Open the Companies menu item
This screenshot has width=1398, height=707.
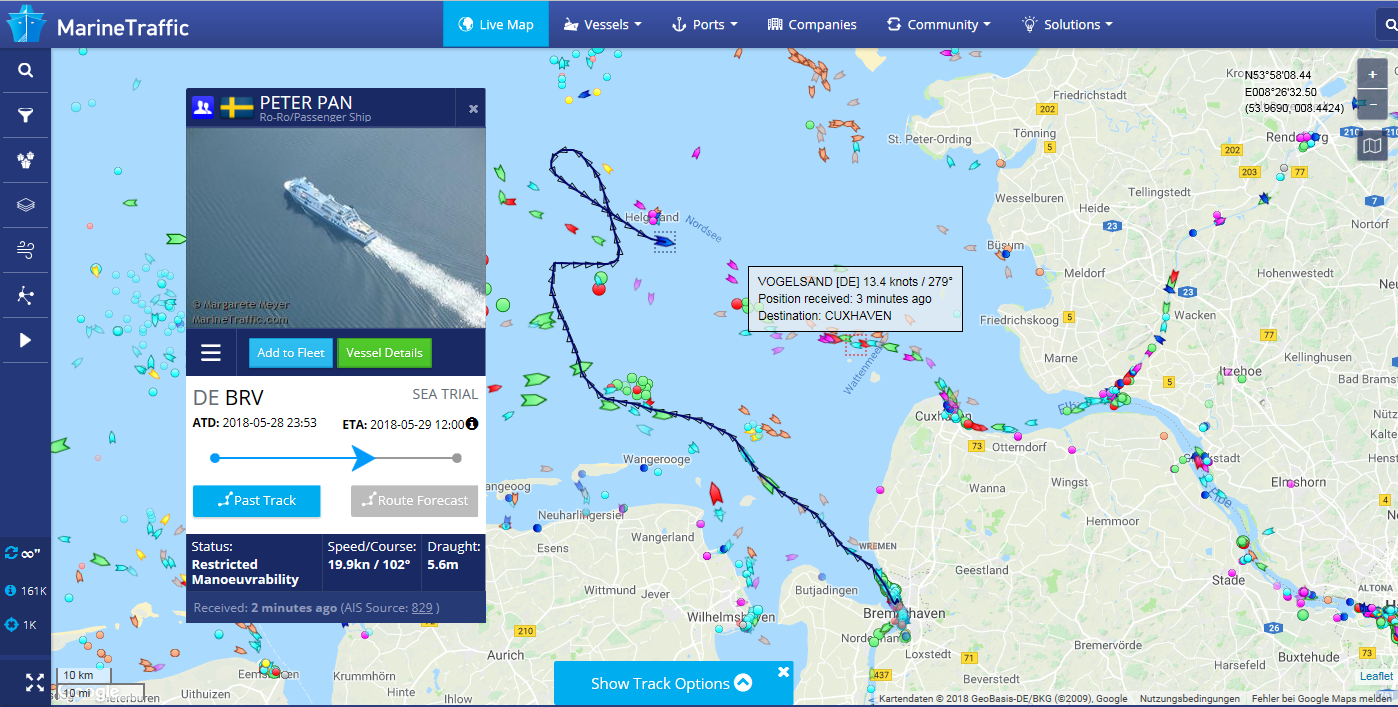[x=812, y=24]
